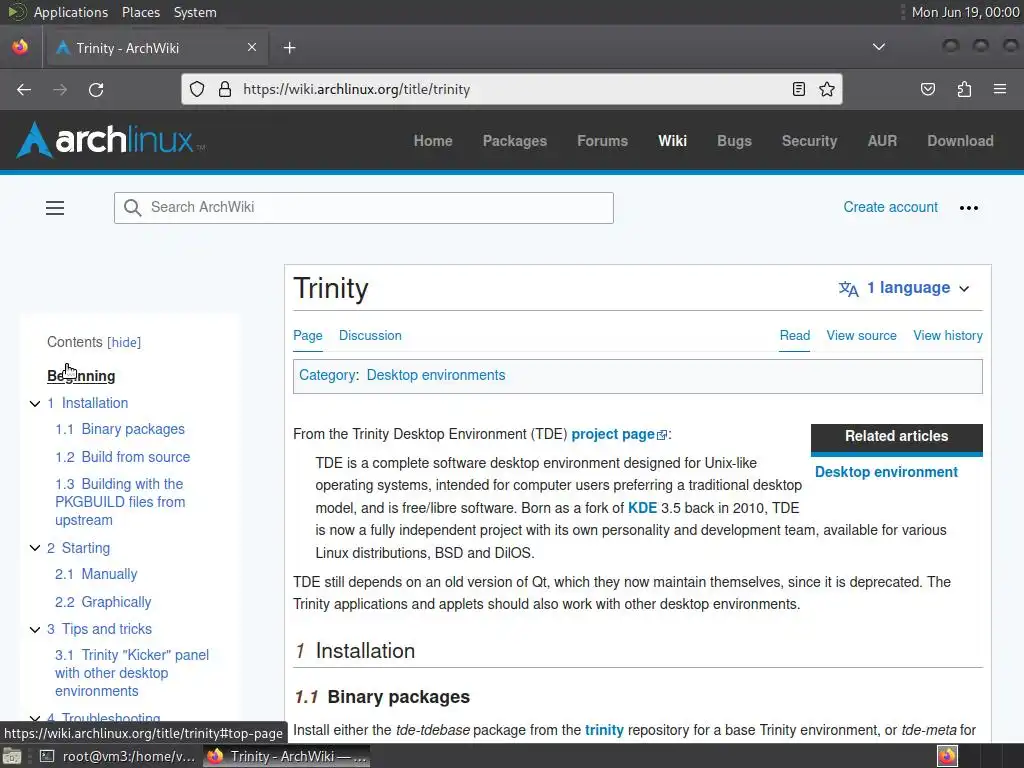Open the Desktop environments category link
The image size is (1024, 768).
436,375
